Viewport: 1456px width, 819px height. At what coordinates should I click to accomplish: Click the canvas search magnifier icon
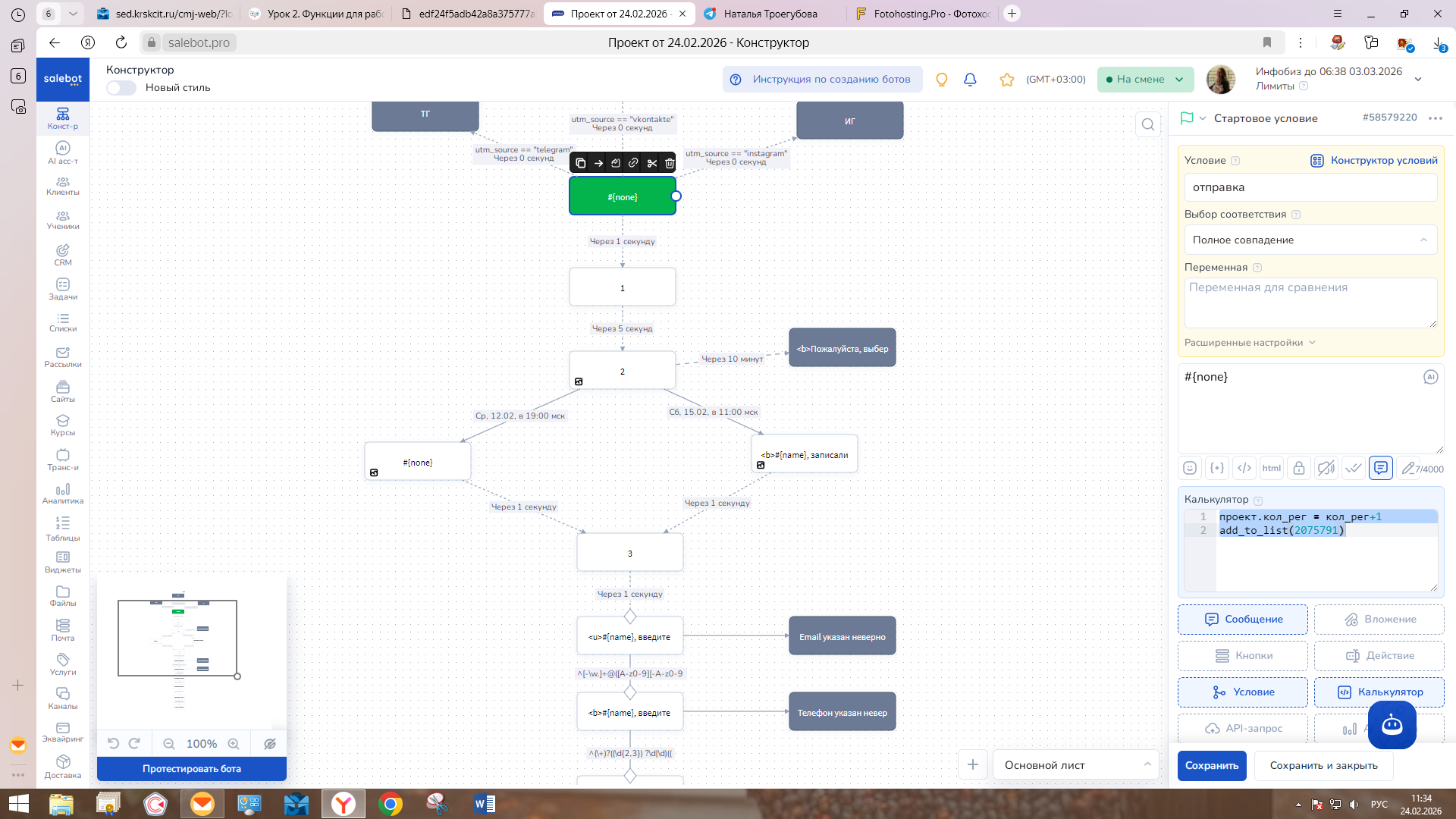click(1148, 124)
